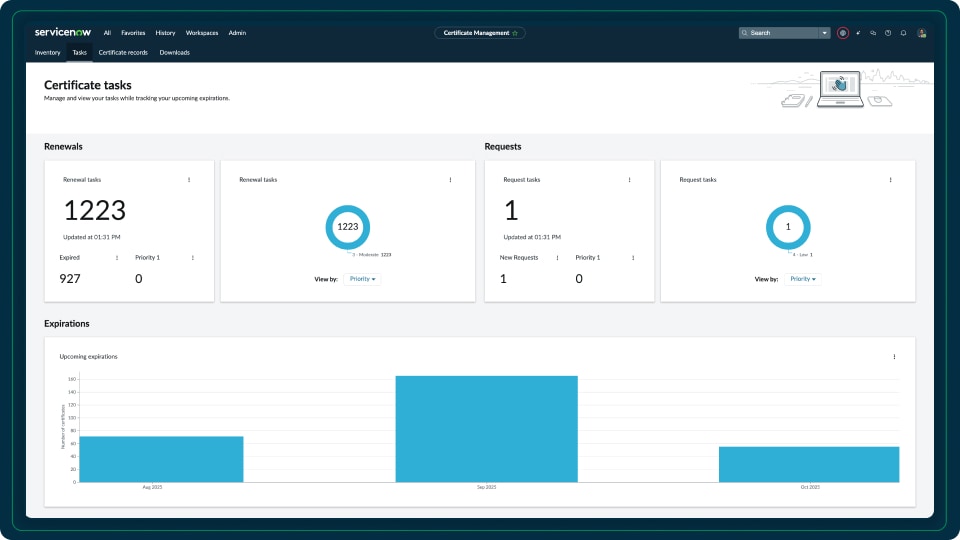
Task: Click in the Search input field
Action: point(782,33)
